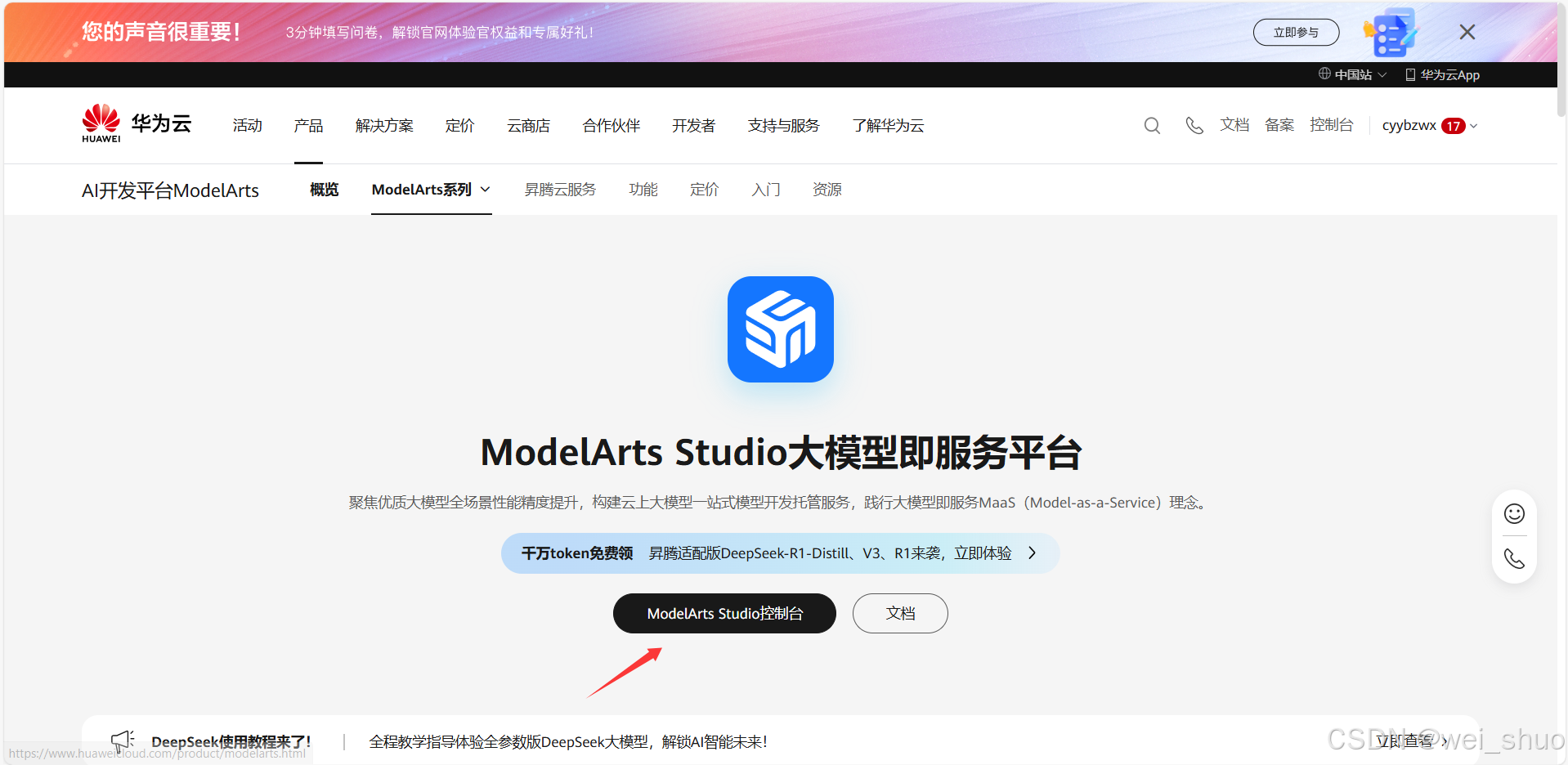Click the megaphone announcement icon
The width and height of the screenshot is (1568, 765).
tap(123, 741)
